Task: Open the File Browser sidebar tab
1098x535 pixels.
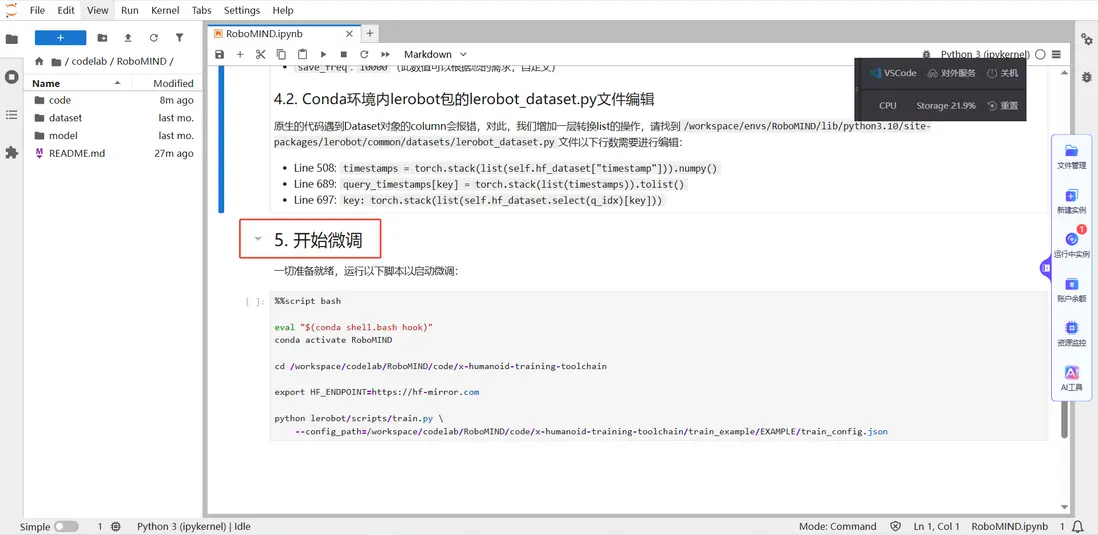Action: [x=11, y=39]
